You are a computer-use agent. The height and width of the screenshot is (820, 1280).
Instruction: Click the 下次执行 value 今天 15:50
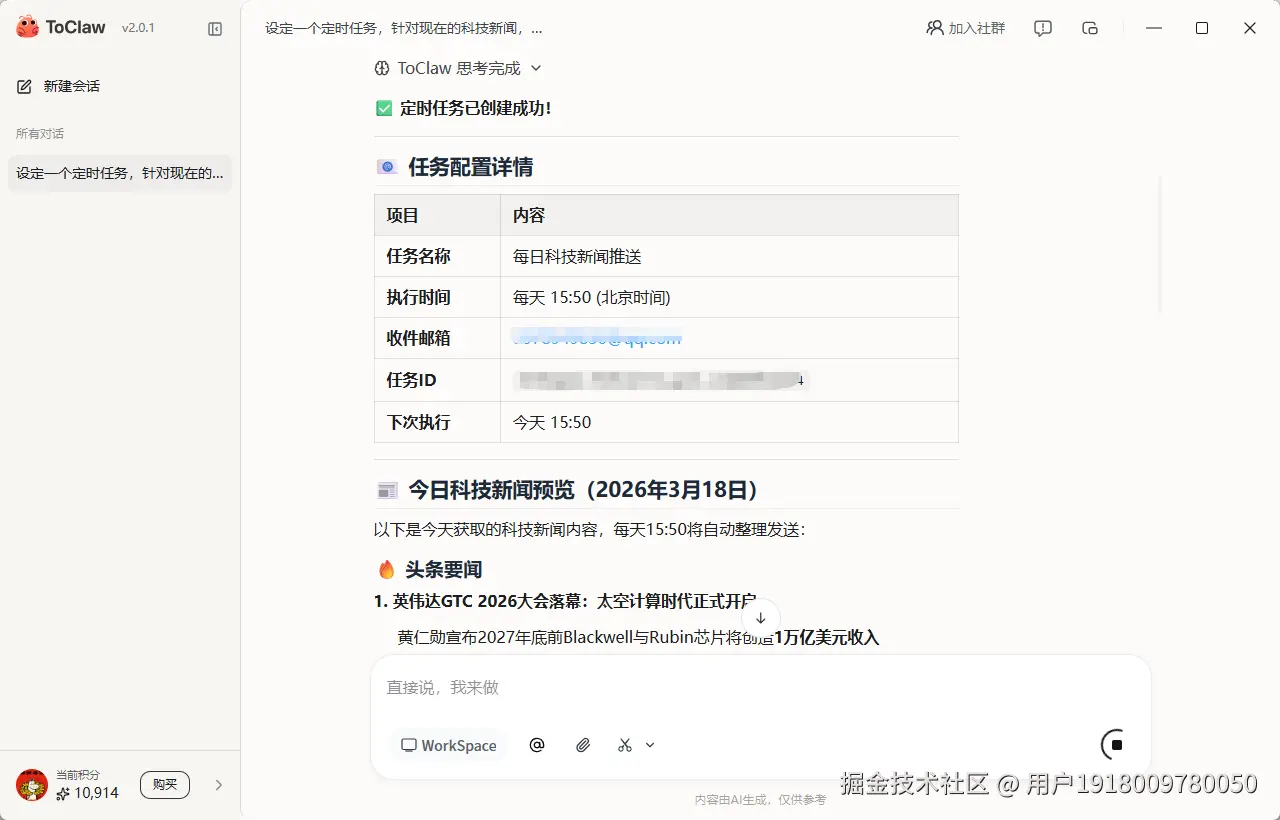(552, 422)
